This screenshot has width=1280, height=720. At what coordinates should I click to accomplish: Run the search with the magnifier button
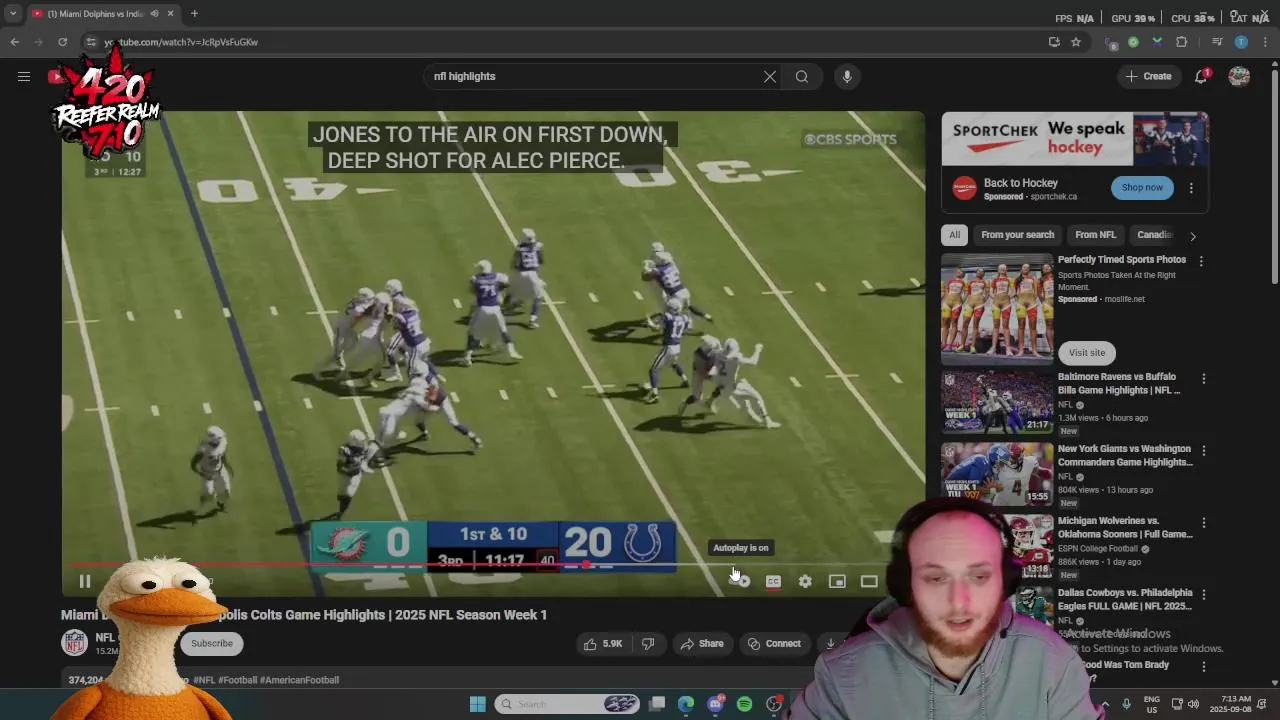(x=802, y=76)
